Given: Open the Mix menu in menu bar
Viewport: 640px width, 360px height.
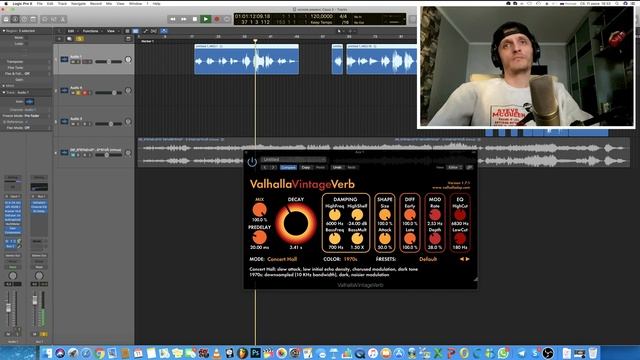Looking at the screenshot, I should 109,3.
